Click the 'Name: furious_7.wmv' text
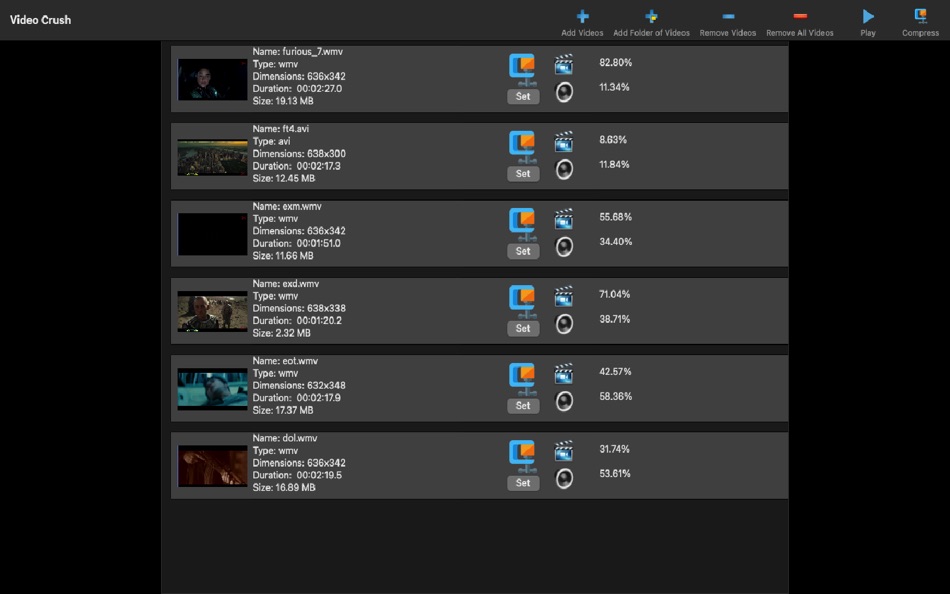Screen dimensions: 950x594 click(297, 52)
